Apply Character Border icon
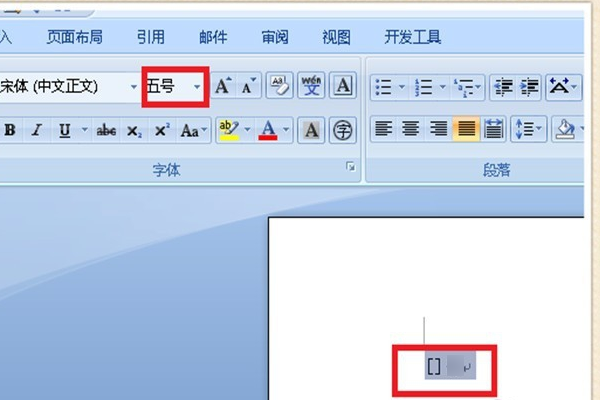Viewport: 600px width, 400px height. click(x=343, y=85)
